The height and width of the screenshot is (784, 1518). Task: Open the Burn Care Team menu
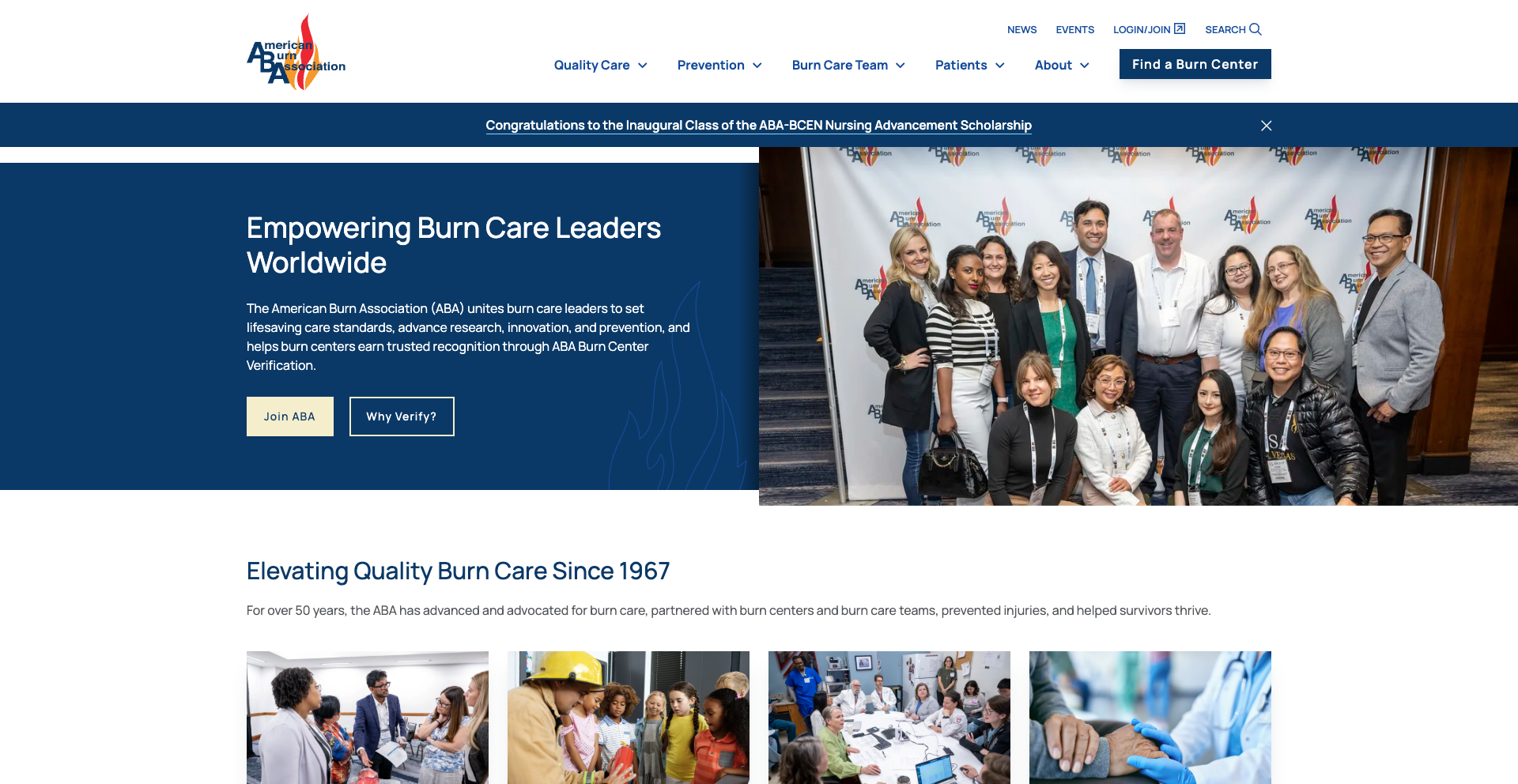840,65
